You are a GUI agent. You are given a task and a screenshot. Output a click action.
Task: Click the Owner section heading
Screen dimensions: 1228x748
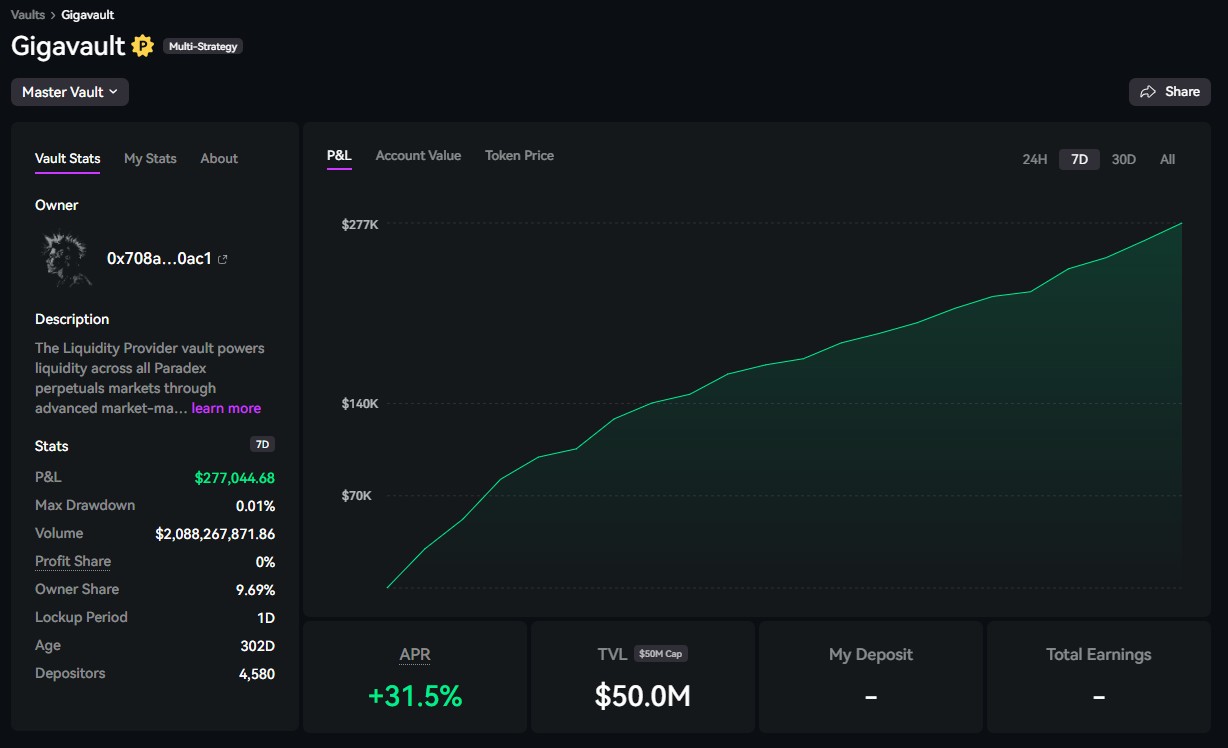coord(57,205)
